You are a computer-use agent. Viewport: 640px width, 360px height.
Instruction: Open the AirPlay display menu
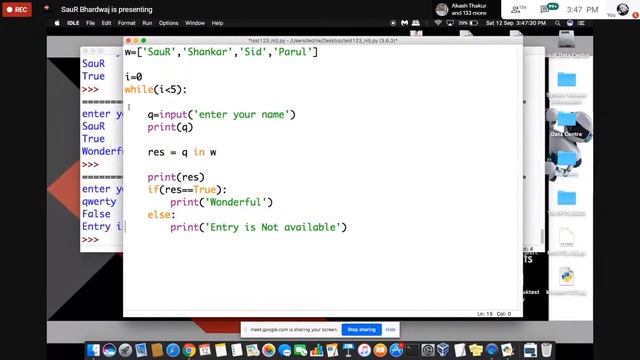tap(450, 23)
